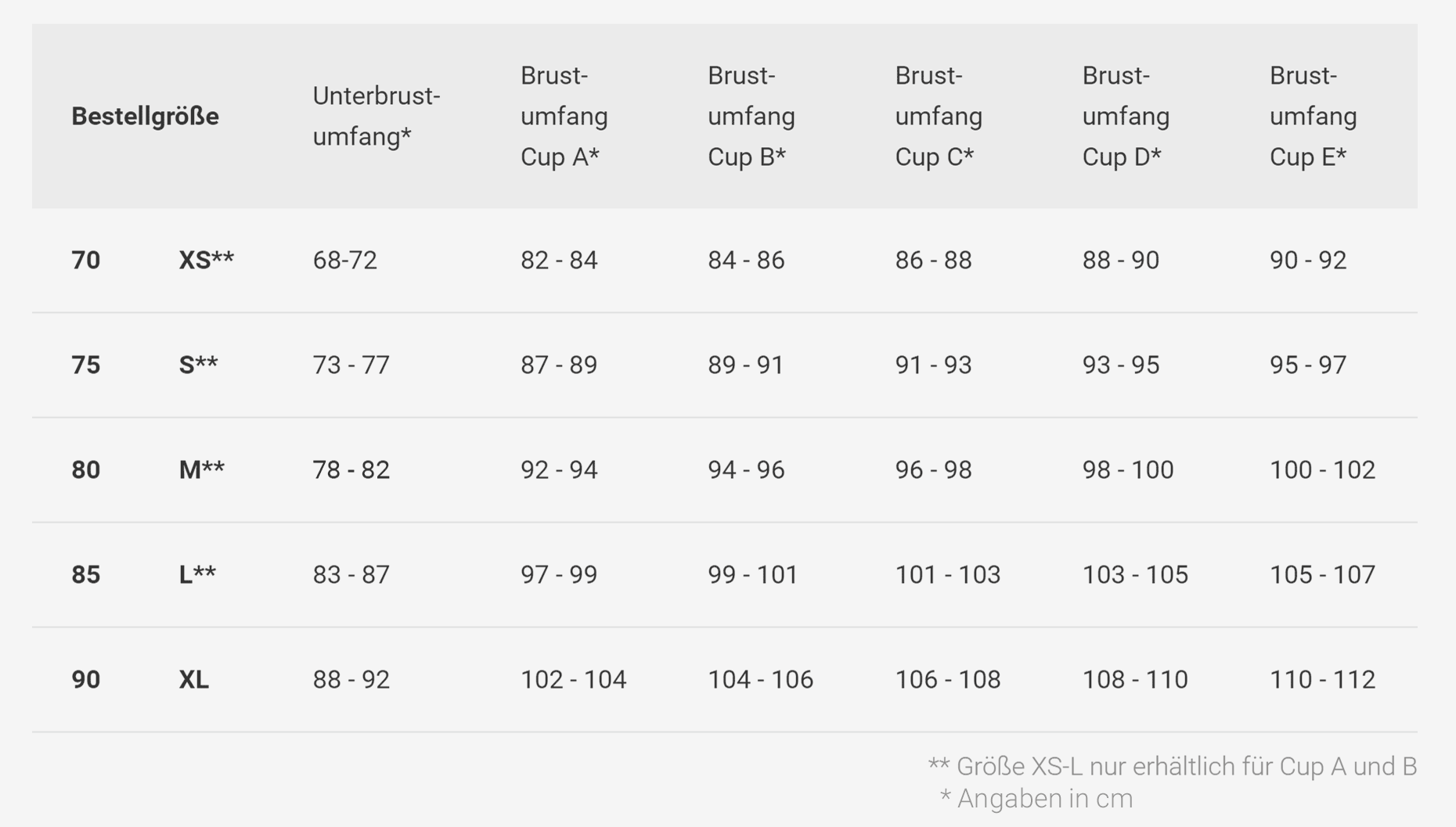Select the Brustumfang Cup A header
Screen dimensions: 1456x827
564,116
